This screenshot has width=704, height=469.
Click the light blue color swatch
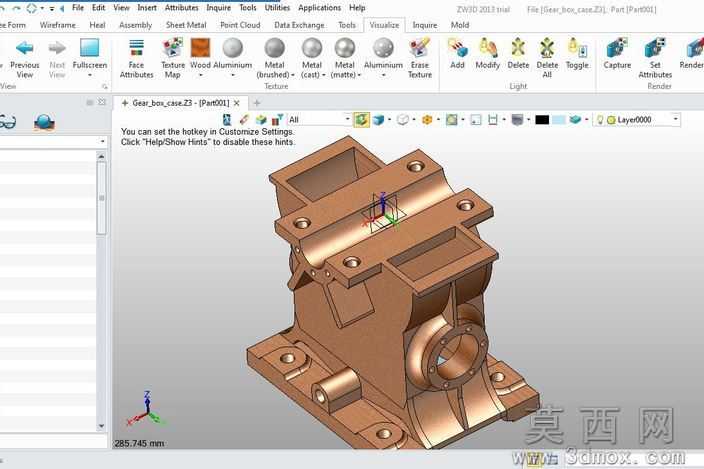558,119
